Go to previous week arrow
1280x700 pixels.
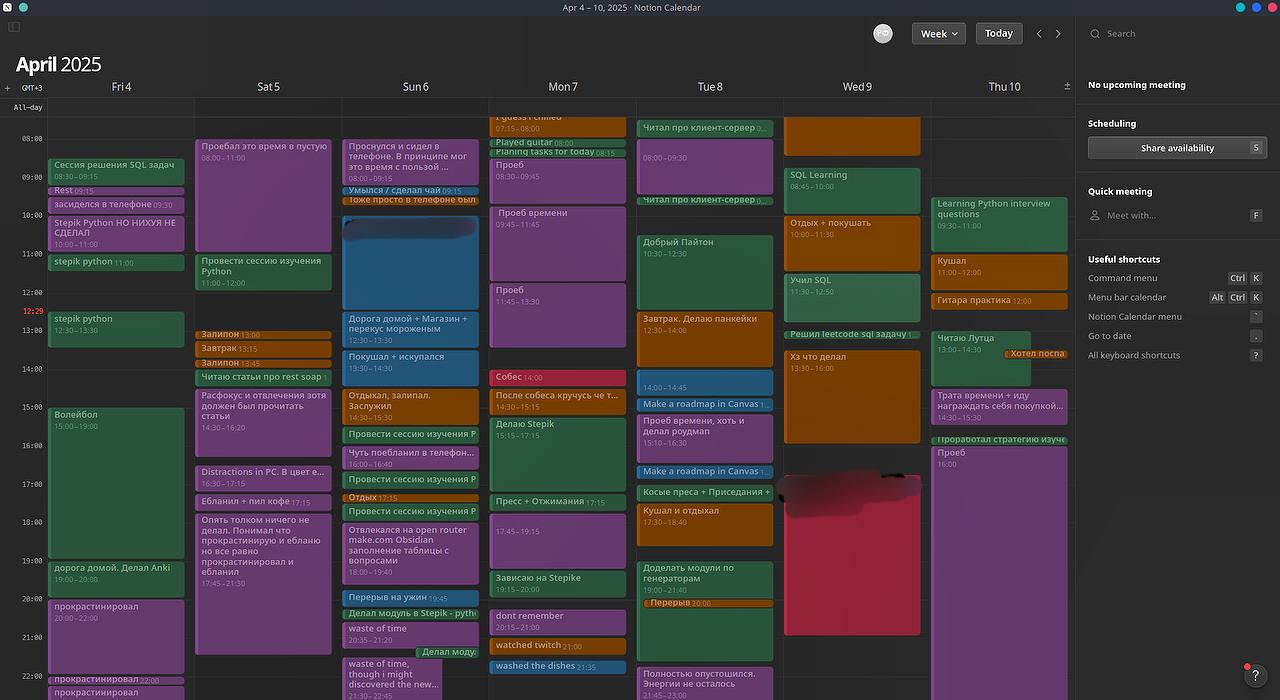click(1039, 34)
